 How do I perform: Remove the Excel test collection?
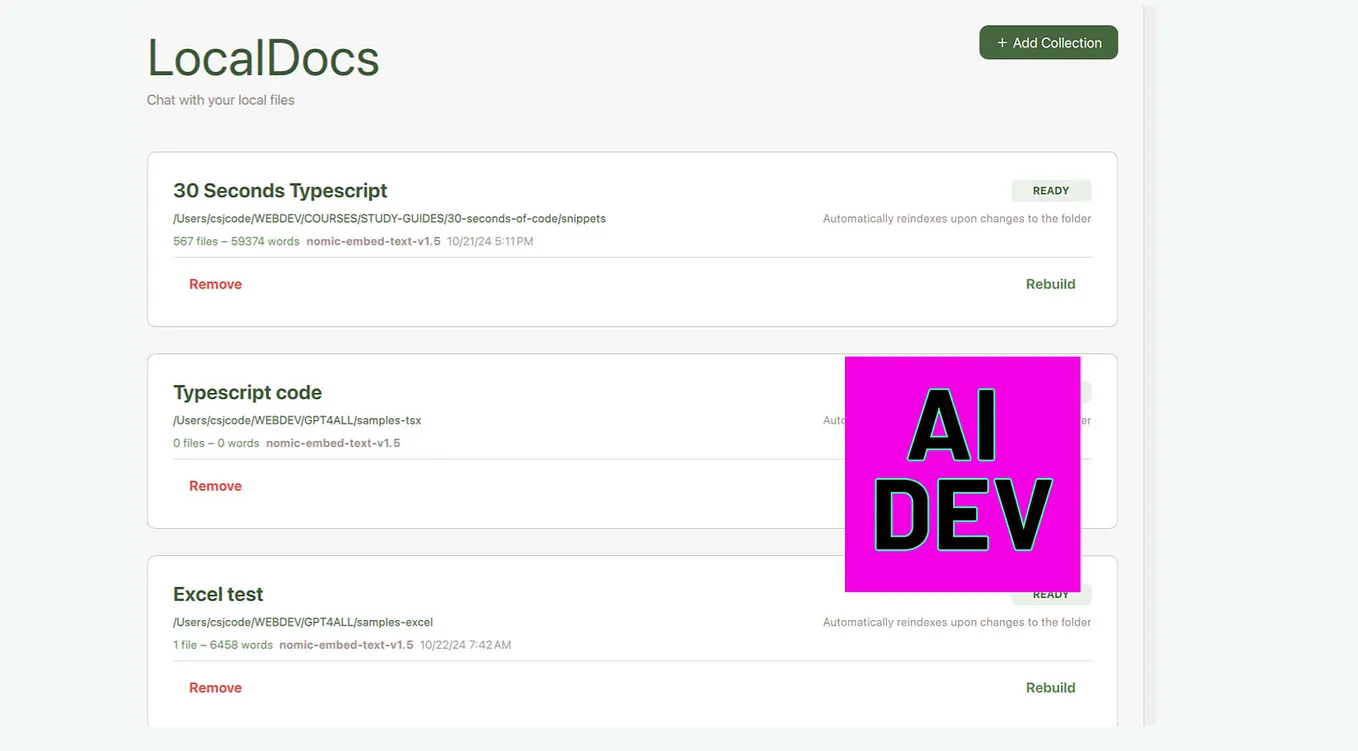coord(215,687)
